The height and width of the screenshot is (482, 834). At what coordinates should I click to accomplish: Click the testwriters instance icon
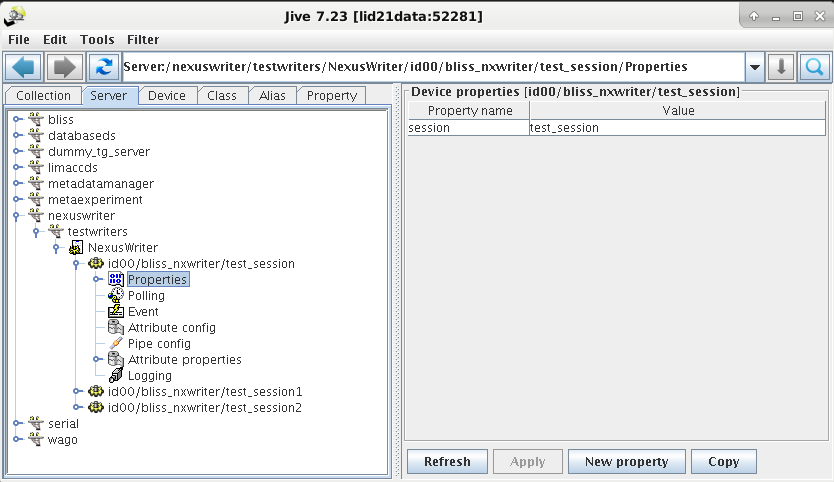[56, 231]
